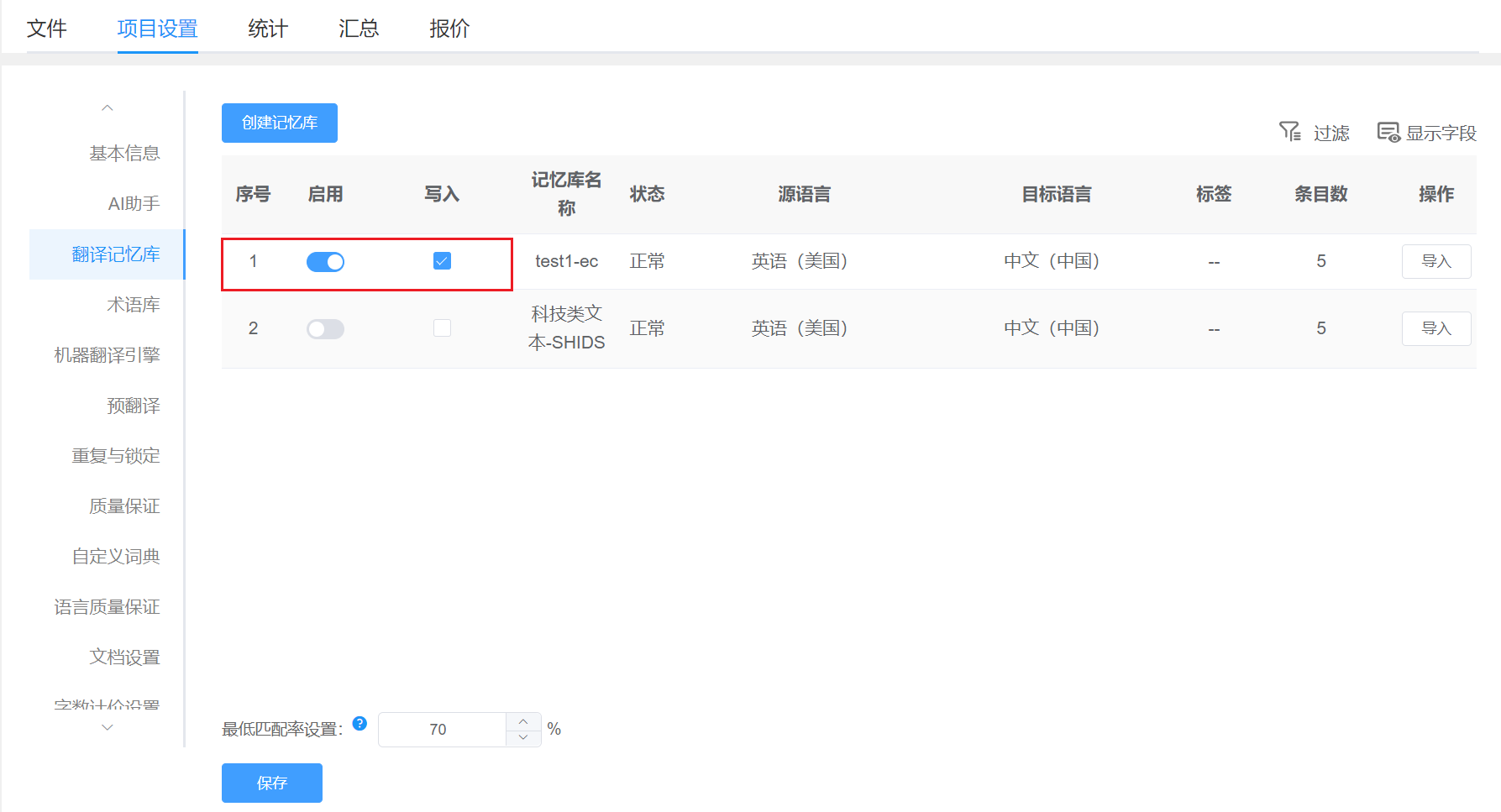Enable the 启用 switch for 科技类文本-SHIDS
Image resolution: width=1501 pixels, height=812 pixels.
click(326, 328)
